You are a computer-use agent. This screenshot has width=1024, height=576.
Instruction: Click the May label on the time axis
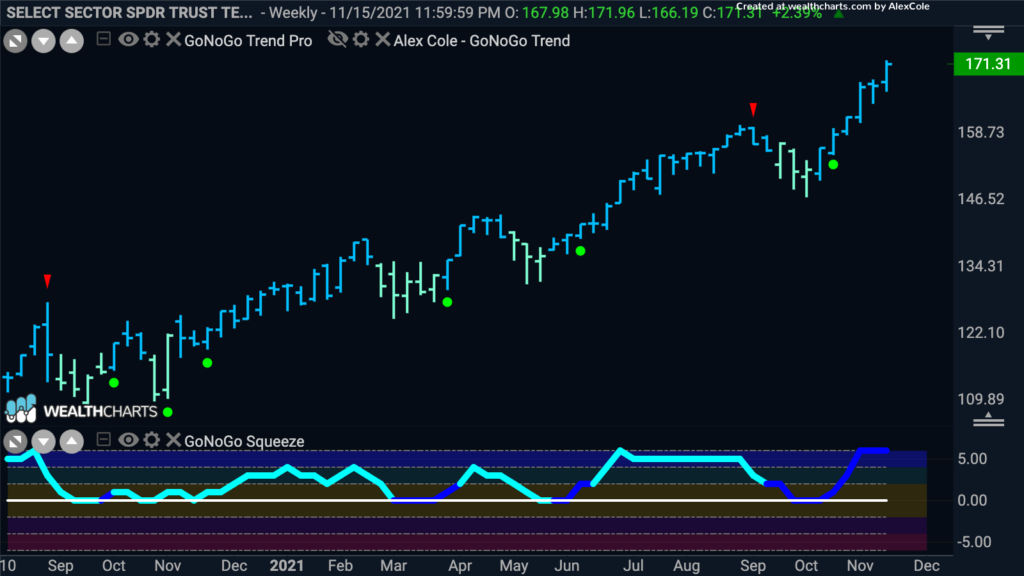click(514, 566)
